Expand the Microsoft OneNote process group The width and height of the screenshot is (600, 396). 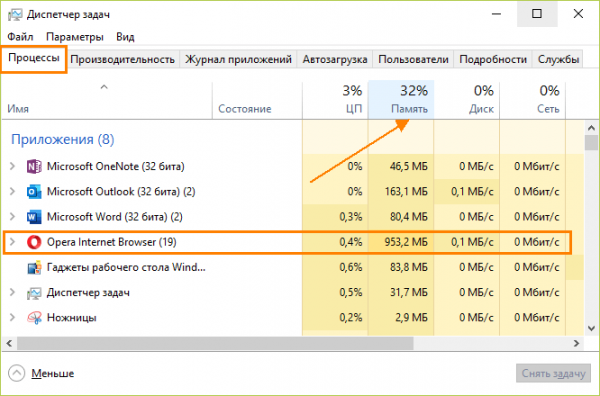click(x=12, y=166)
